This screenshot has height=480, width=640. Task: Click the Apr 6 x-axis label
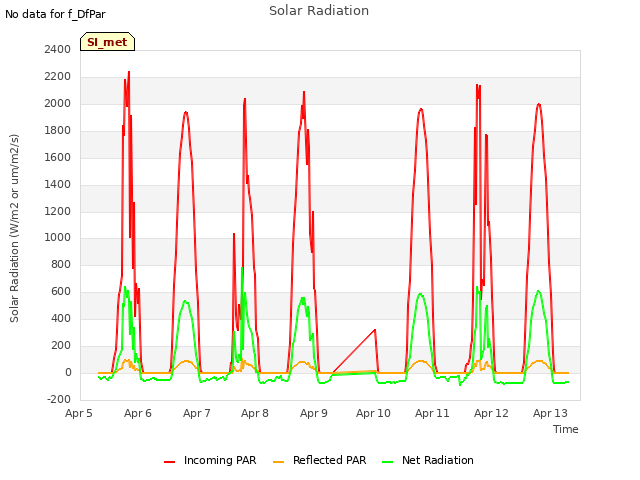point(138,413)
